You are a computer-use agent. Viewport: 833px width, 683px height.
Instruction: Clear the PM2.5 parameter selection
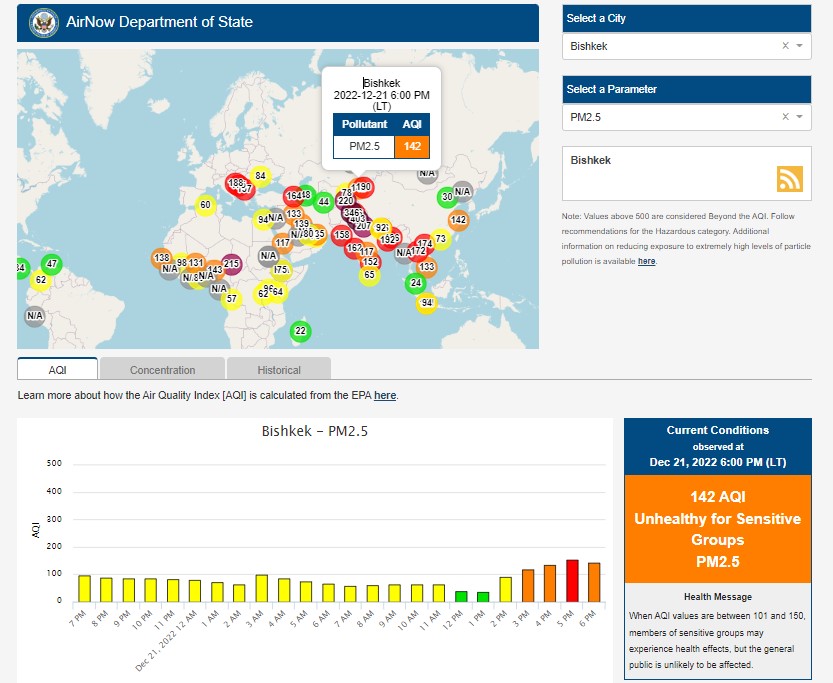[x=785, y=117]
